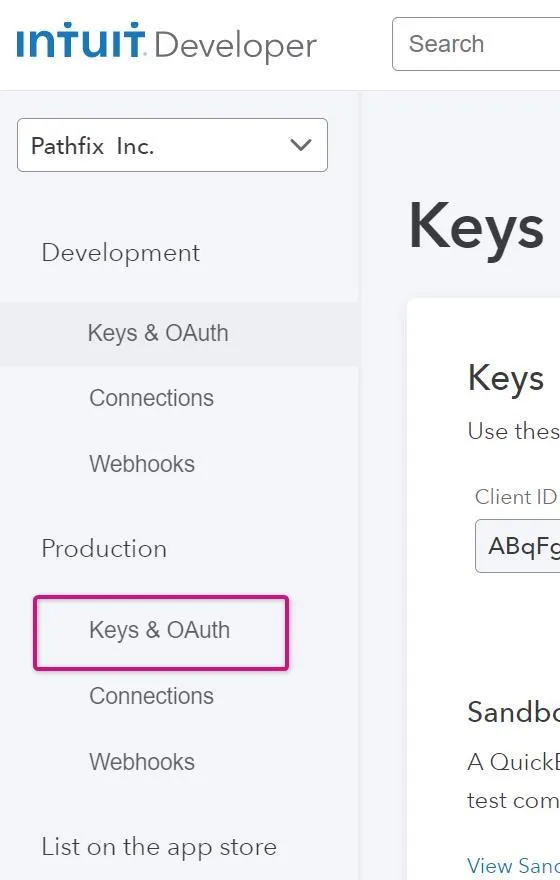Click the Developer wordmark beside the logo
The image size is (560, 880).
click(235, 46)
